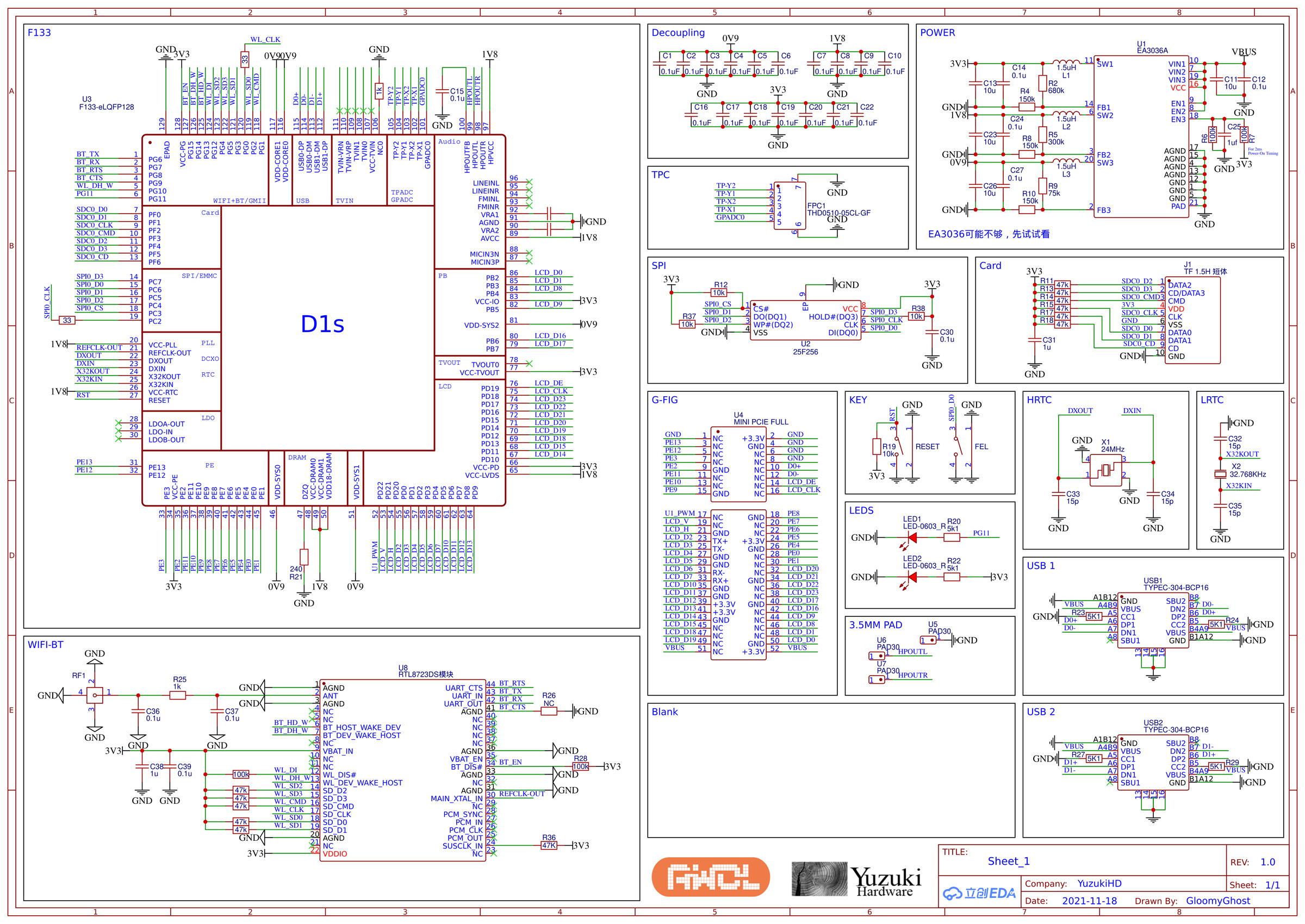Click the HRTC section heading
The image size is (1305, 924).
pos(1039,399)
